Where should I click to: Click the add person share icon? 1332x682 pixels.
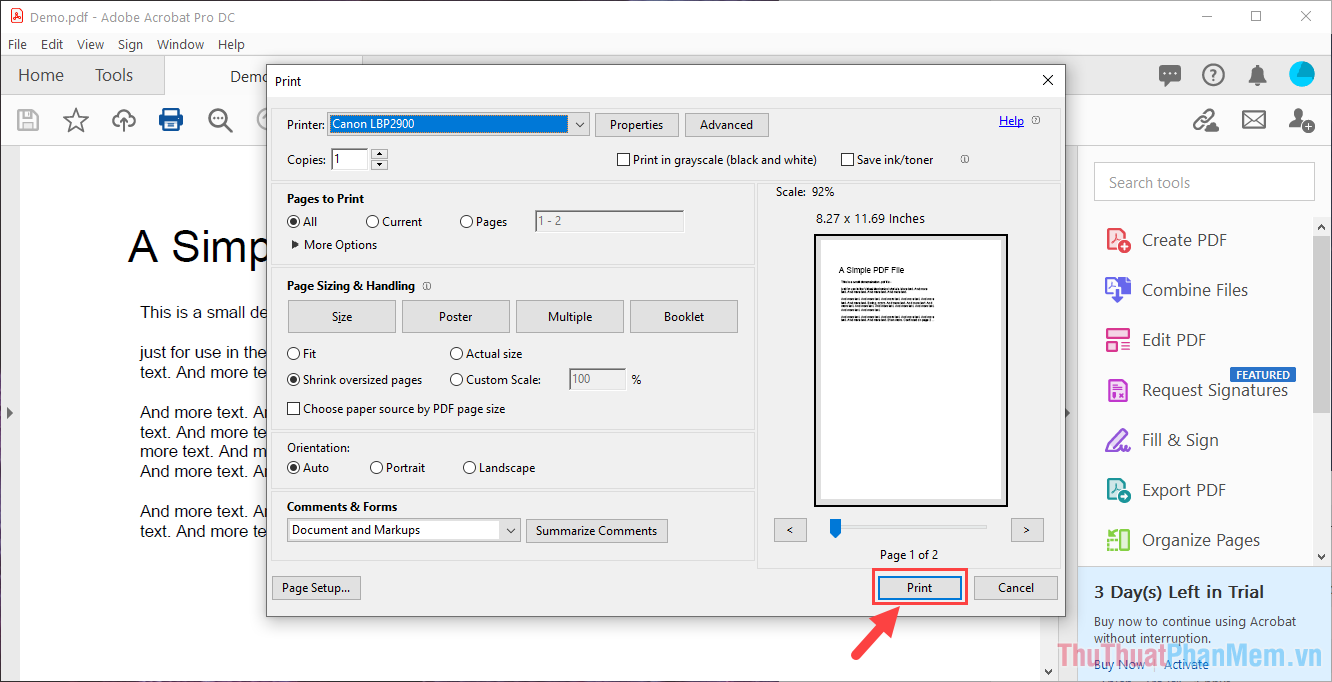pyautogui.click(x=1301, y=120)
